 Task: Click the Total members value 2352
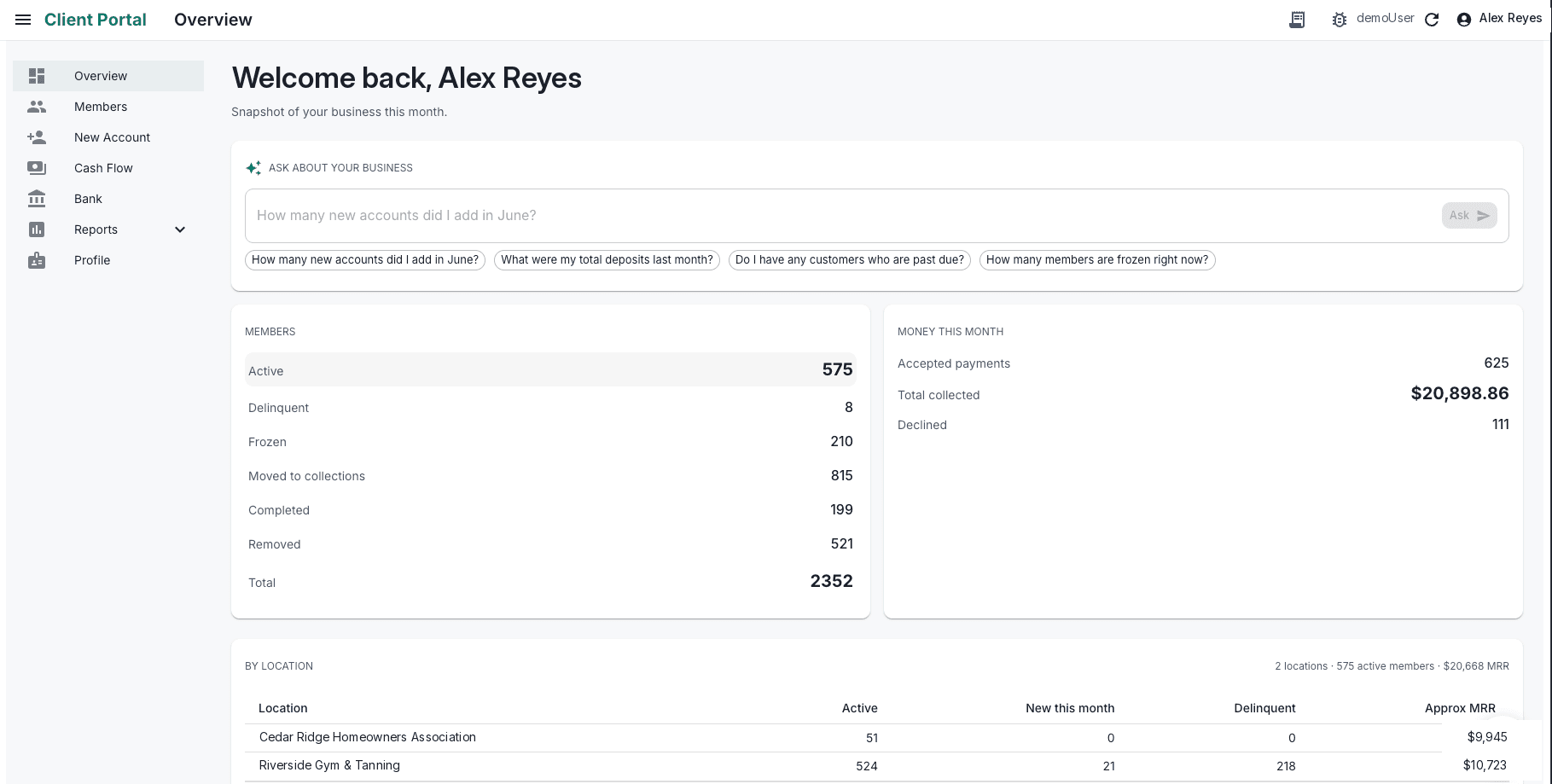coord(832,581)
